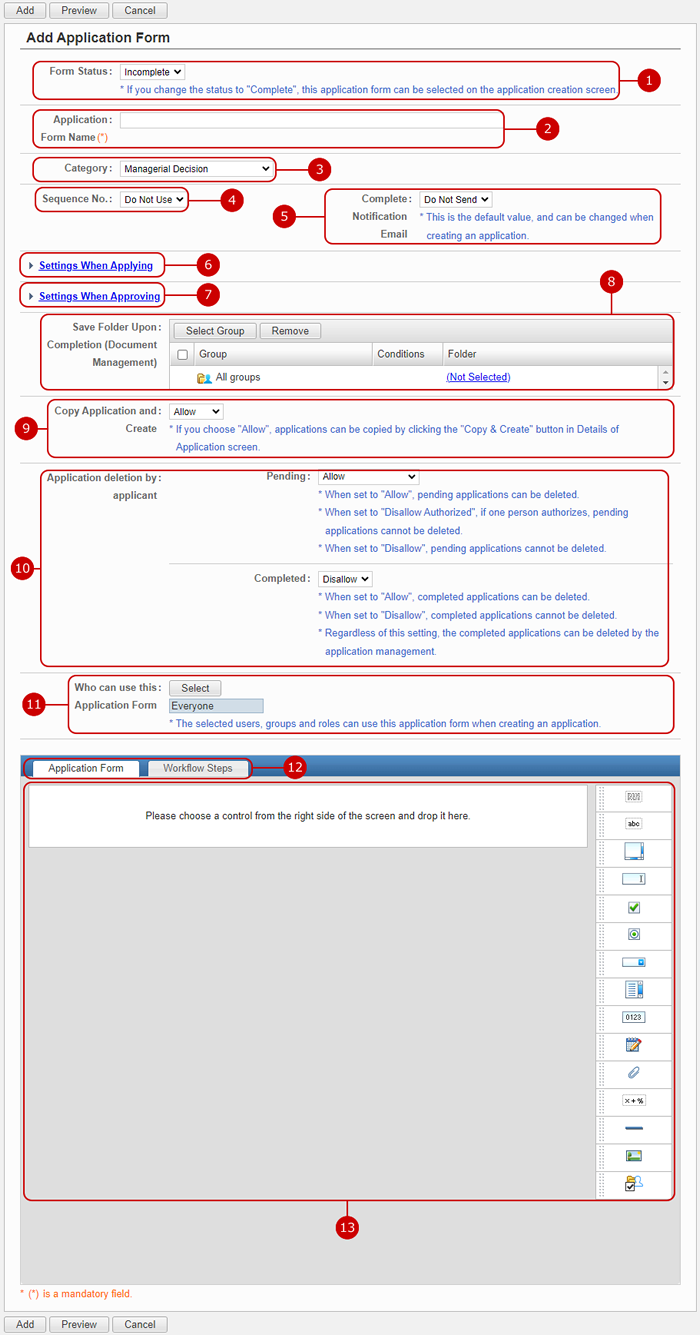Click the top Cancel button
700x1335 pixels.
pos(140,10)
